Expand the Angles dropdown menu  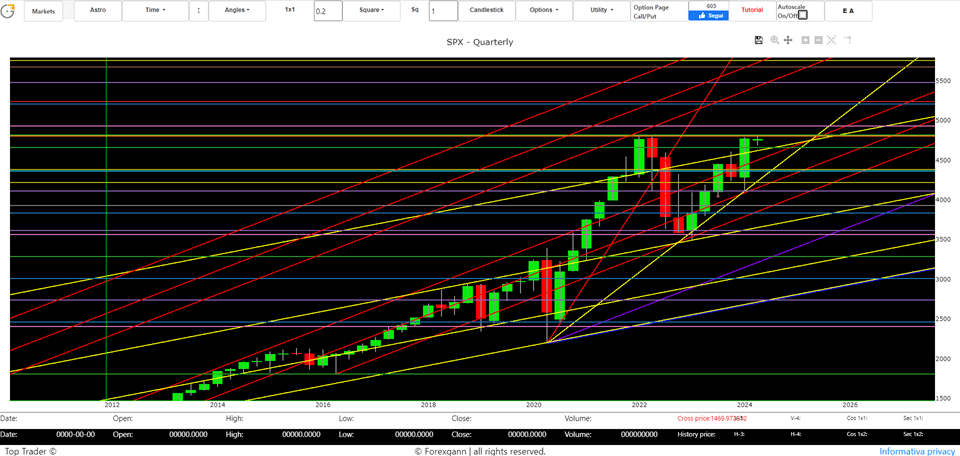238,11
